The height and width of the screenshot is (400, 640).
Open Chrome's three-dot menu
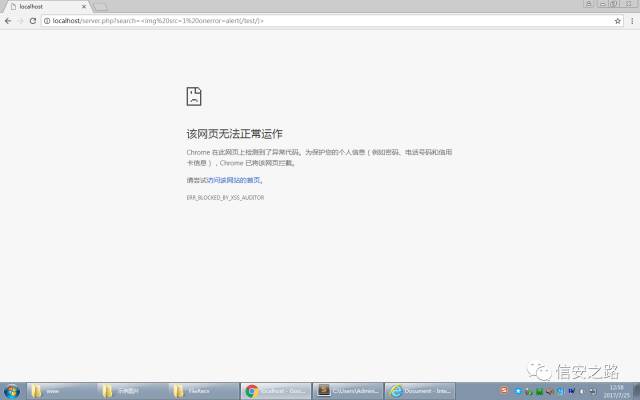632,21
